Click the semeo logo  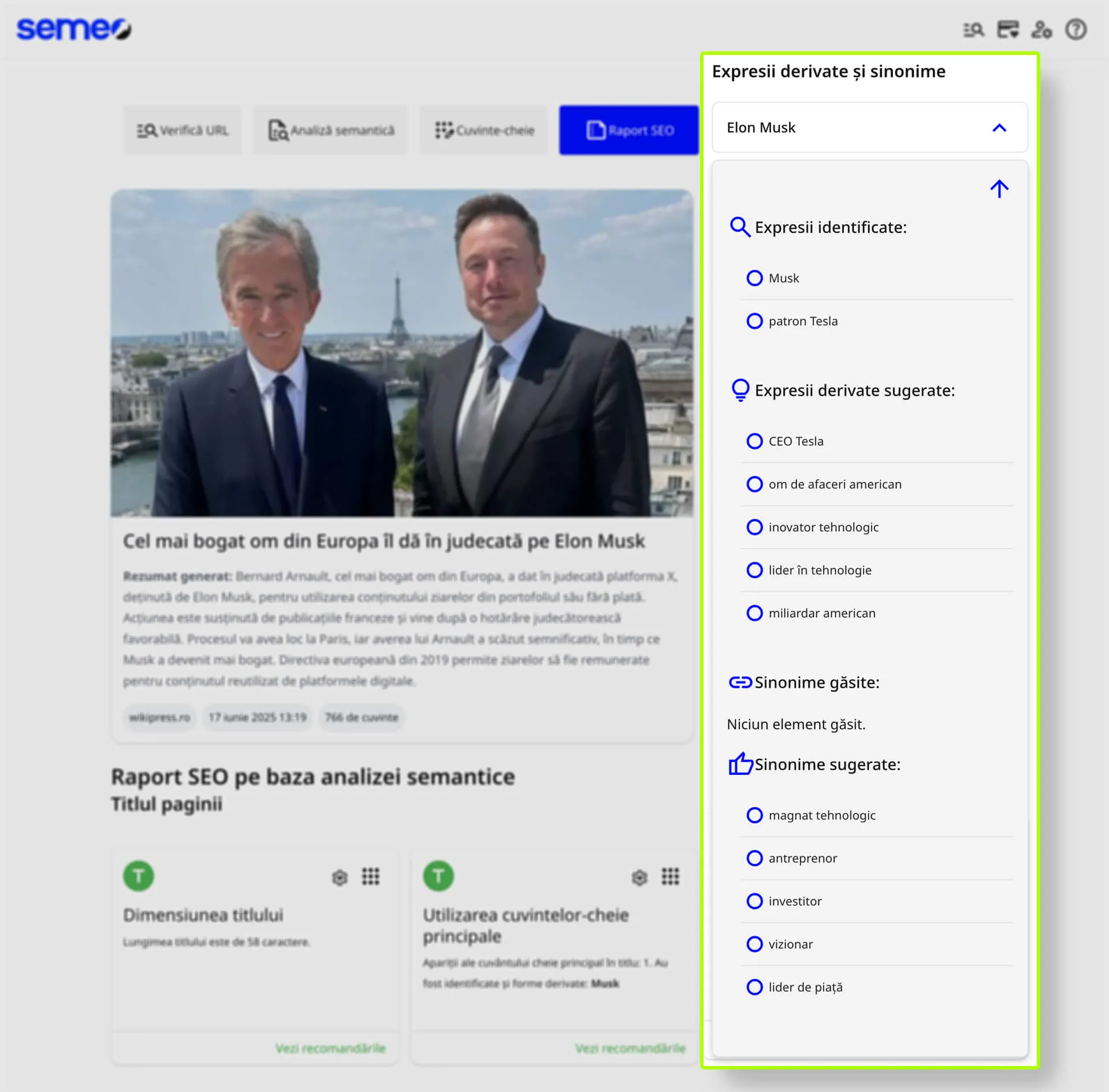tap(74, 29)
